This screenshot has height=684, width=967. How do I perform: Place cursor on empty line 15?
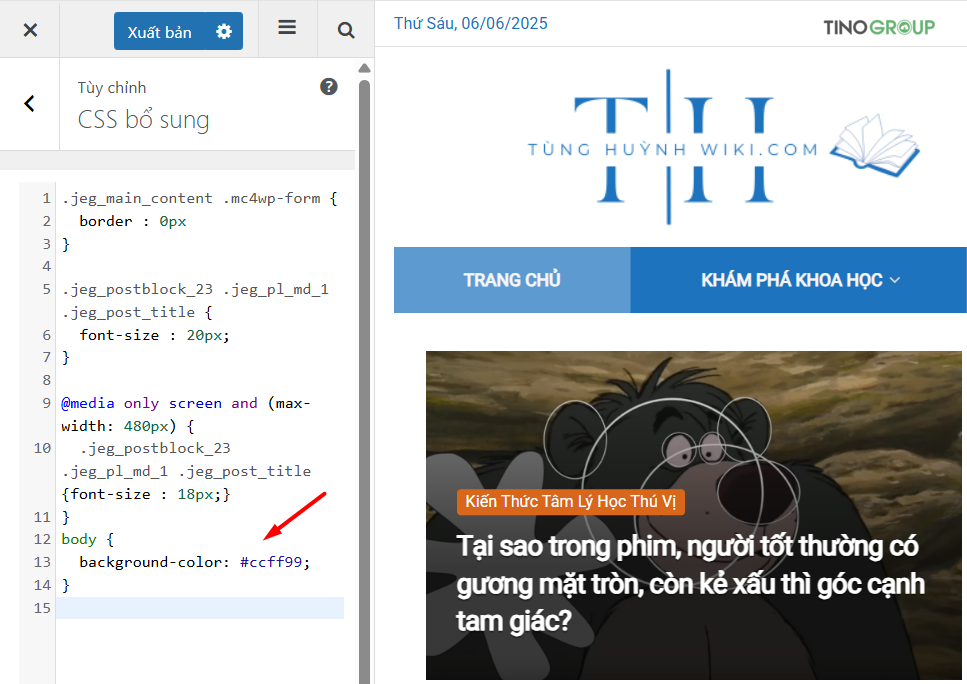pyautogui.click(x=200, y=608)
